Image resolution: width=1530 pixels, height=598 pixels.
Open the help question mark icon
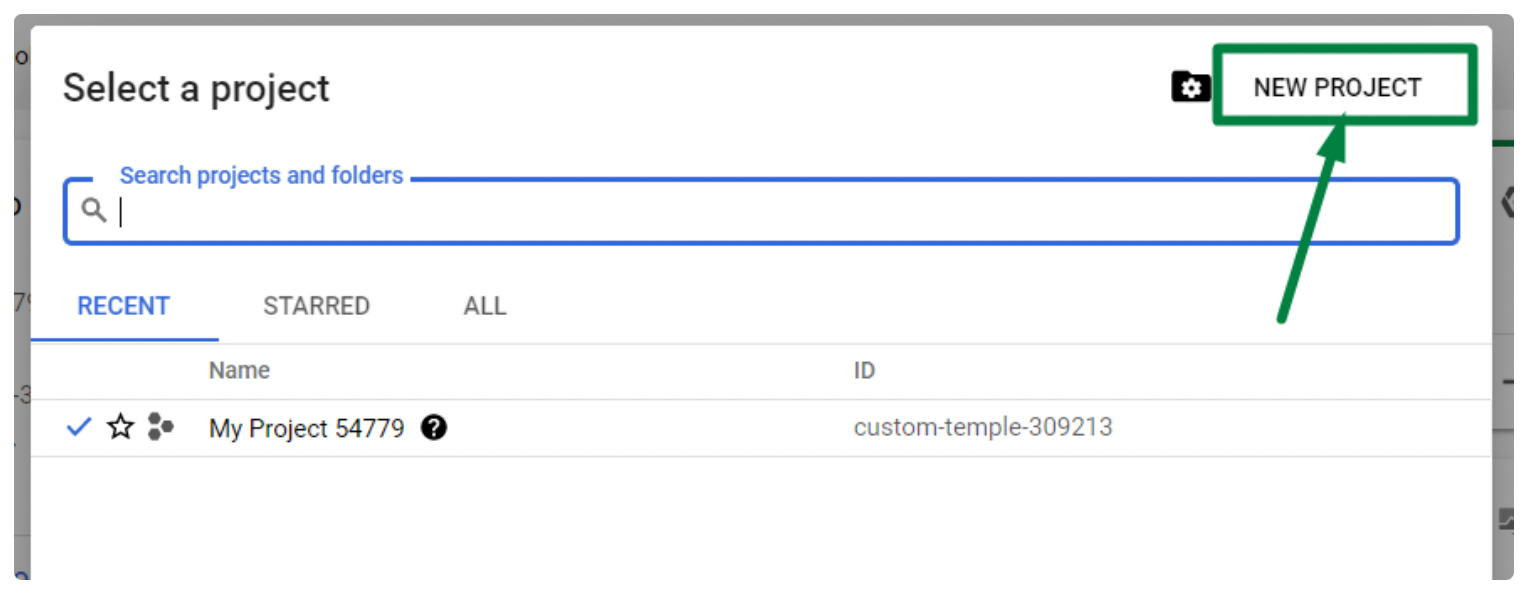tap(434, 428)
